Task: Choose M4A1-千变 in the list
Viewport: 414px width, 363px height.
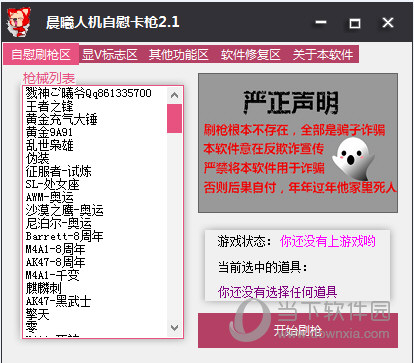Action: (52, 275)
